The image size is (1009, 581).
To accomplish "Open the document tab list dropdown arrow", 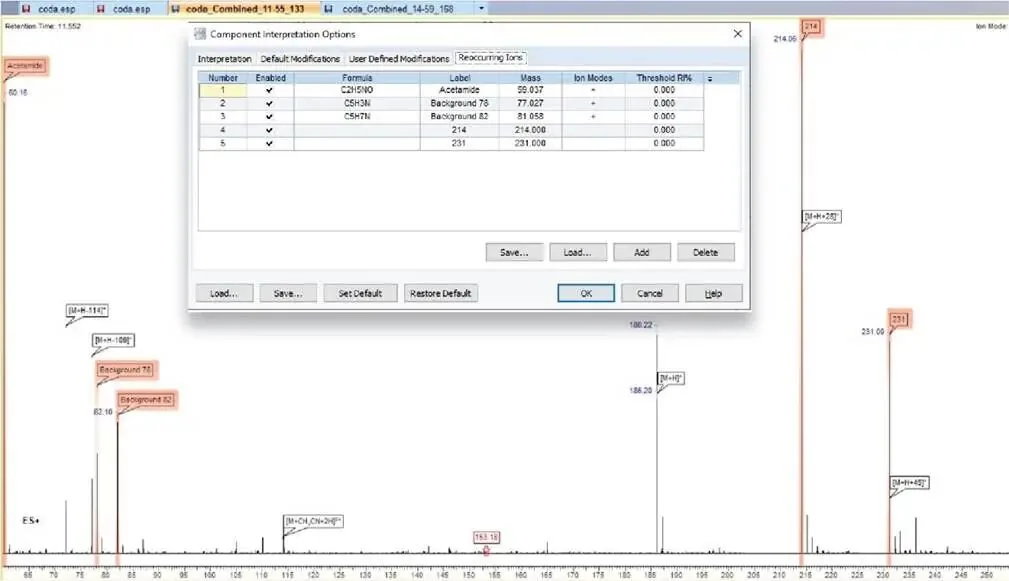I will [481, 8].
